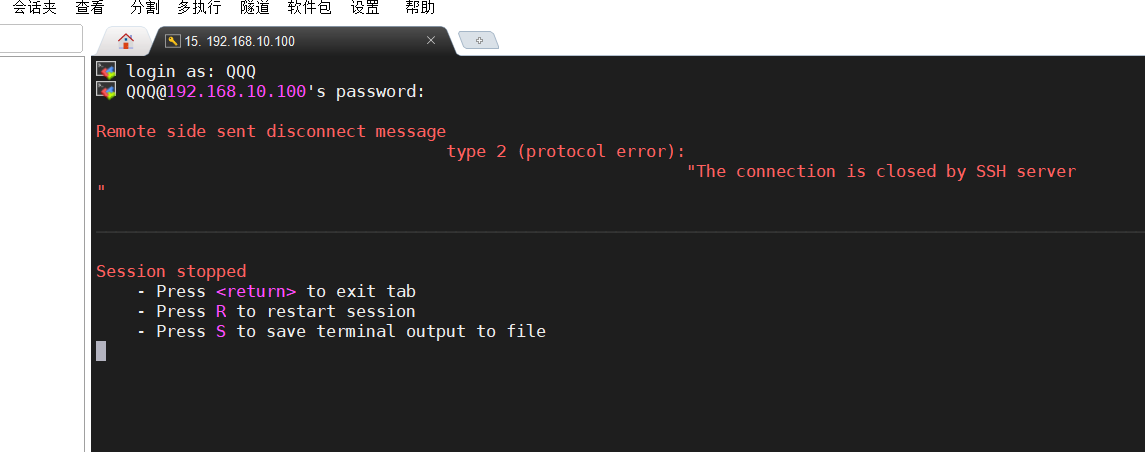Click the quick search field in sidebar

point(40,39)
